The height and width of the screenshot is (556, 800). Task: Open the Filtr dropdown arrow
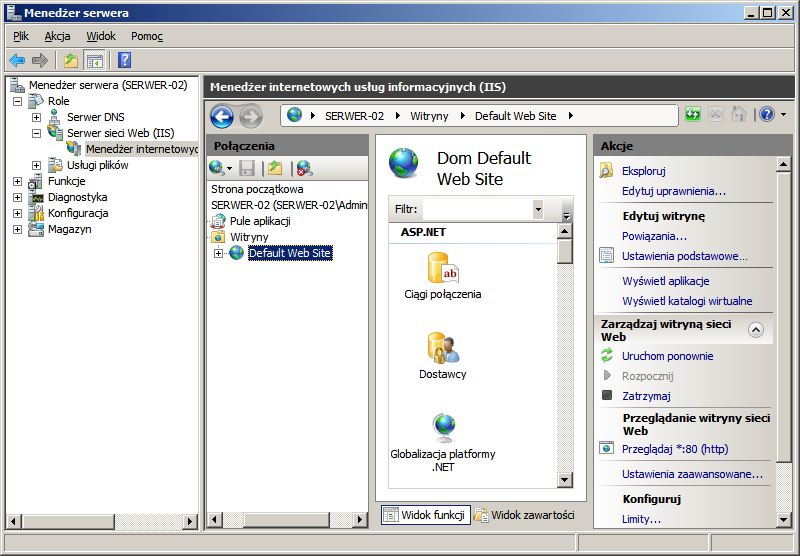click(538, 209)
